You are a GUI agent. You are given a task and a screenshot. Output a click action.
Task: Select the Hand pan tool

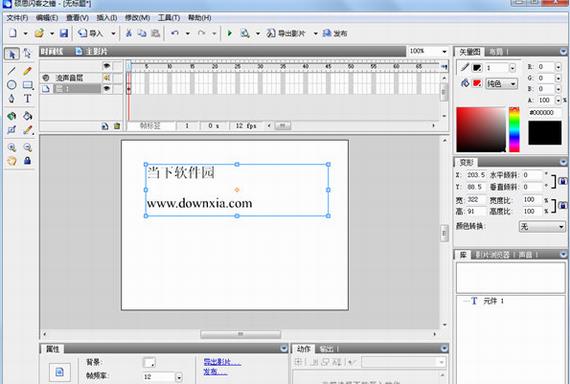coord(12,161)
